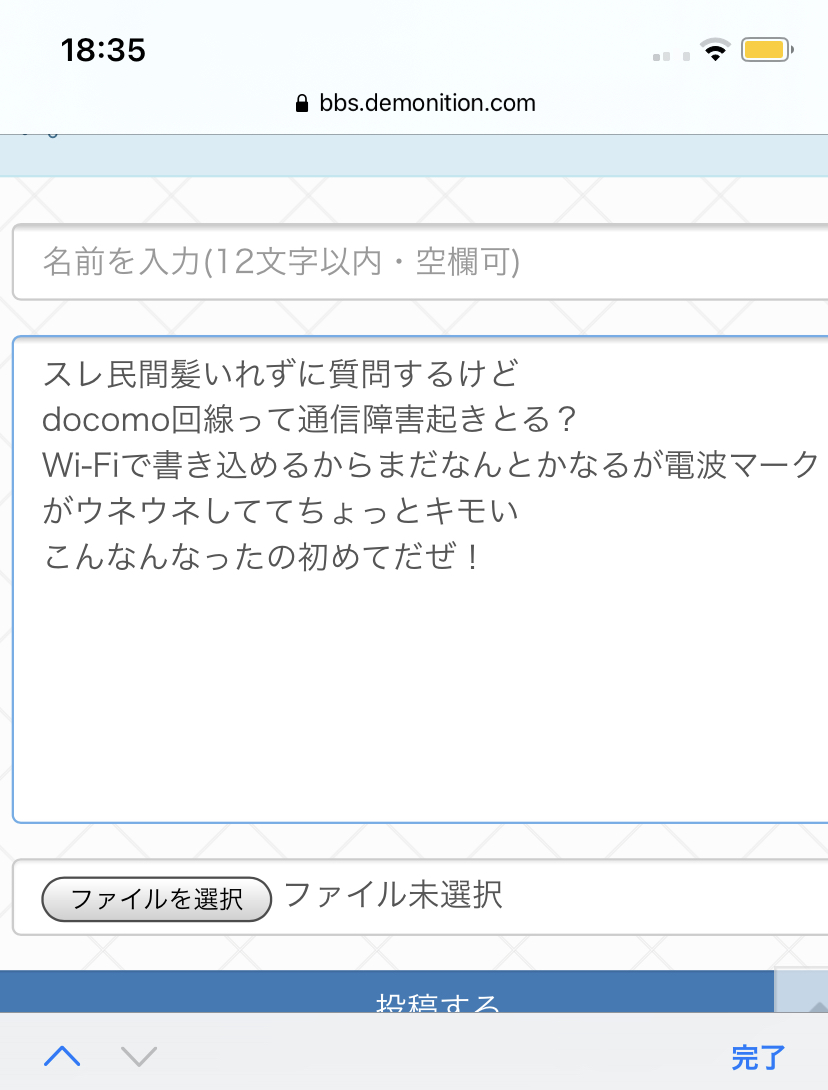Place cursor on the スレ民間髪いれずに line

coord(282,375)
